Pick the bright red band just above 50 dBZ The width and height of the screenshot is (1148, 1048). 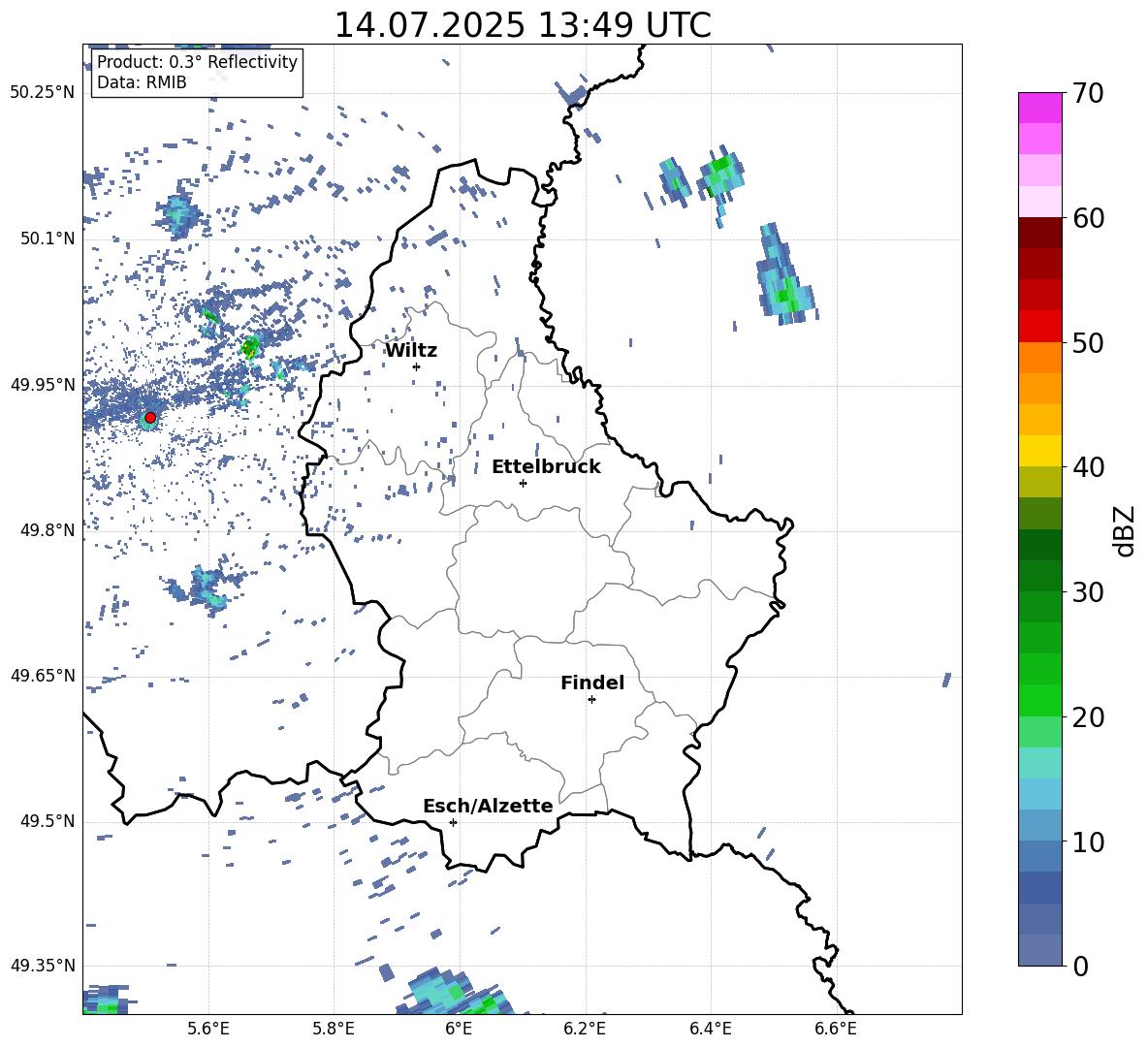click(x=1040, y=327)
